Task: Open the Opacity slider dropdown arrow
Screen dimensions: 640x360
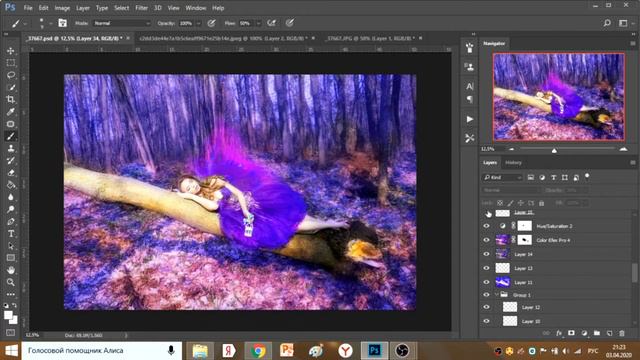Action: 199,23
